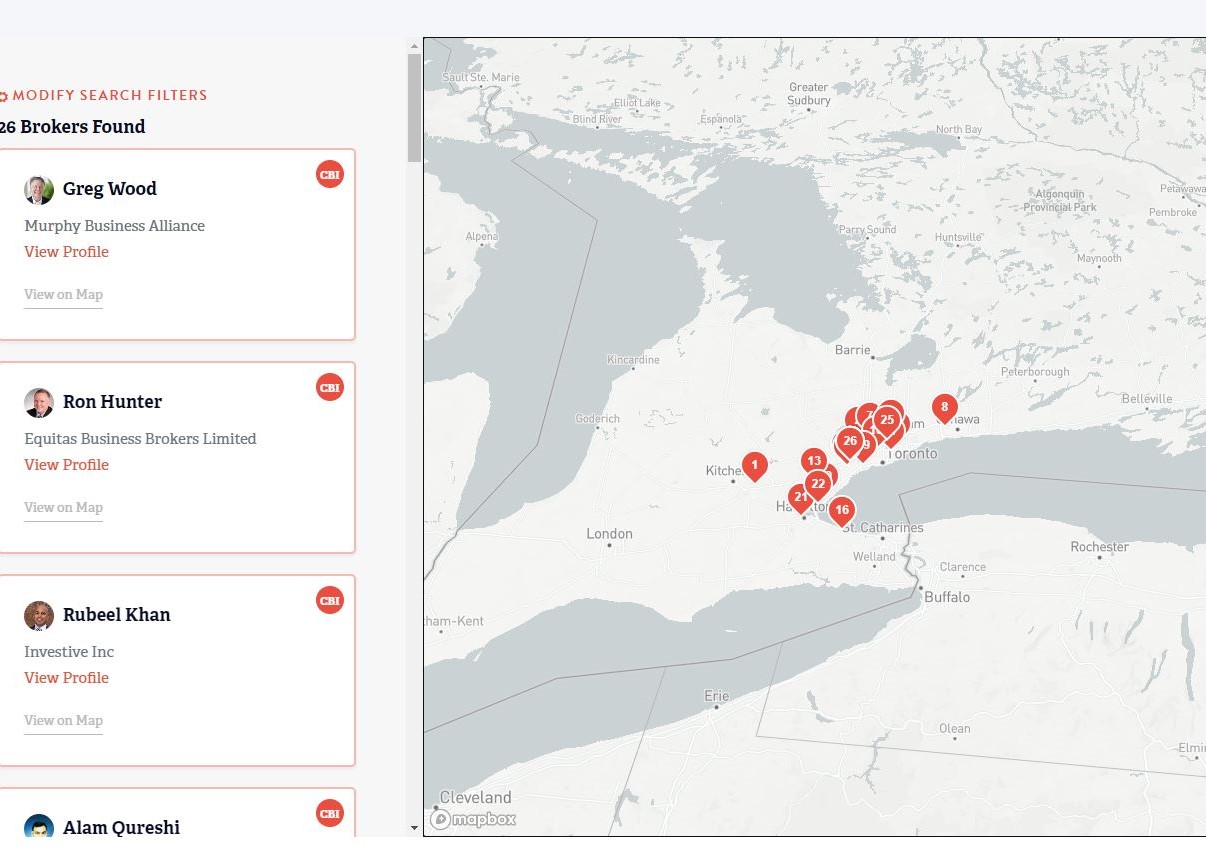Viewport: 1206px width, 861px height.
Task: Click the Murphy Business Alliance company text
Action: [x=114, y=226]
